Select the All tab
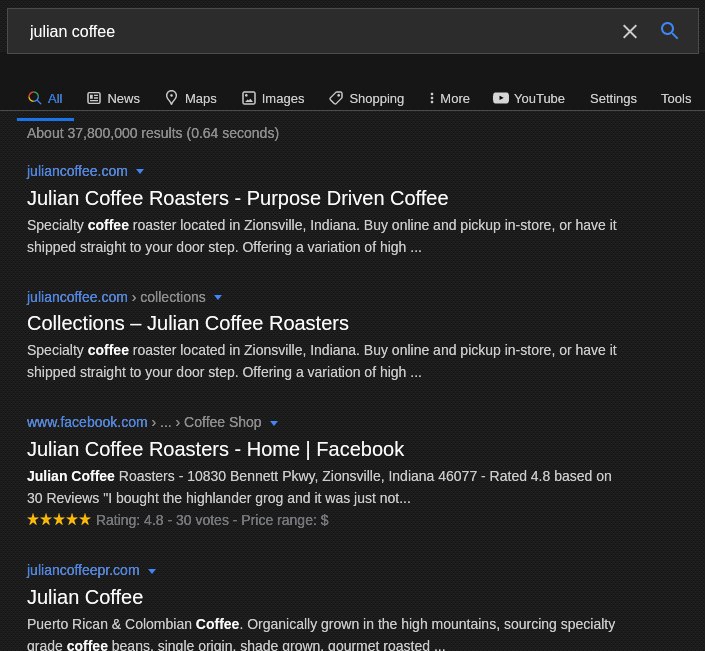The height and width of the screenshot is (651, 705). (45, 98)
